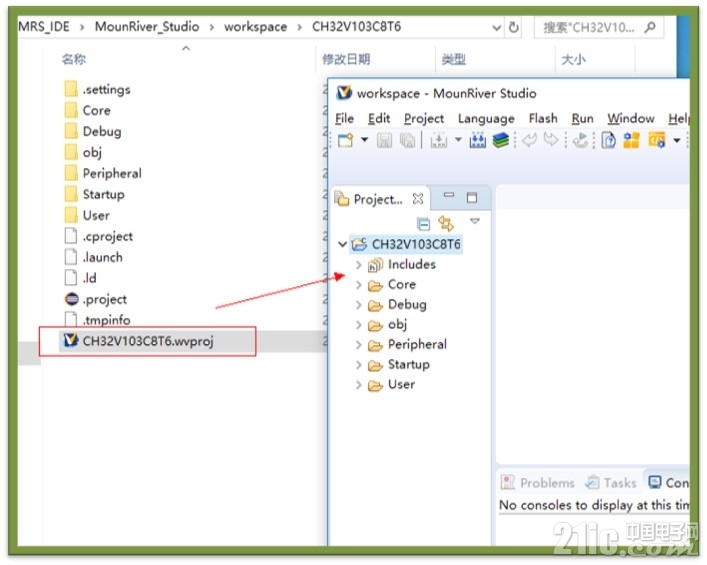The image size is (707, 565).
Task: Click MounRiver_Studio in Explorer address path
Action: tap(147, 27)
